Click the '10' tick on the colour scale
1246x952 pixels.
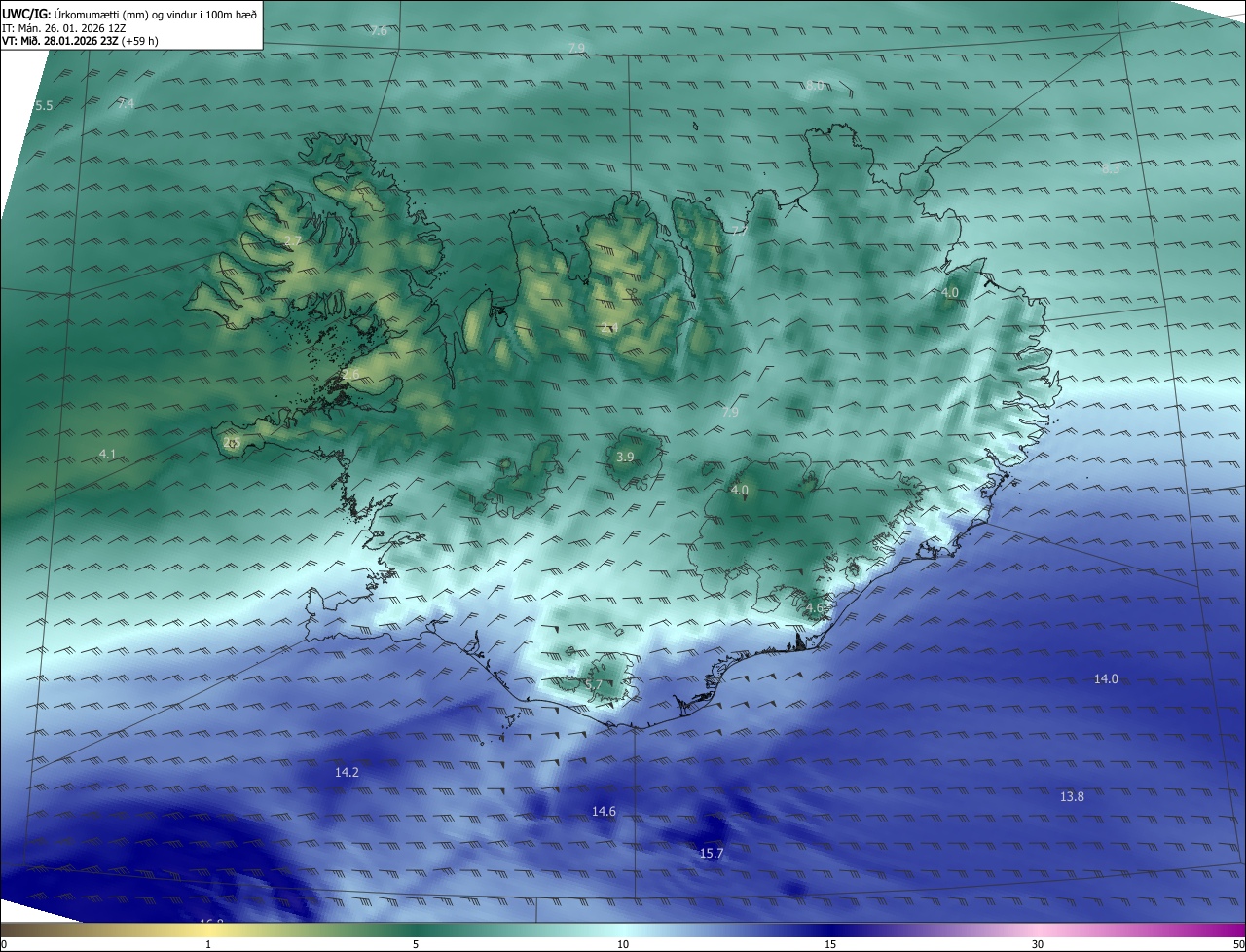point(623,944)
